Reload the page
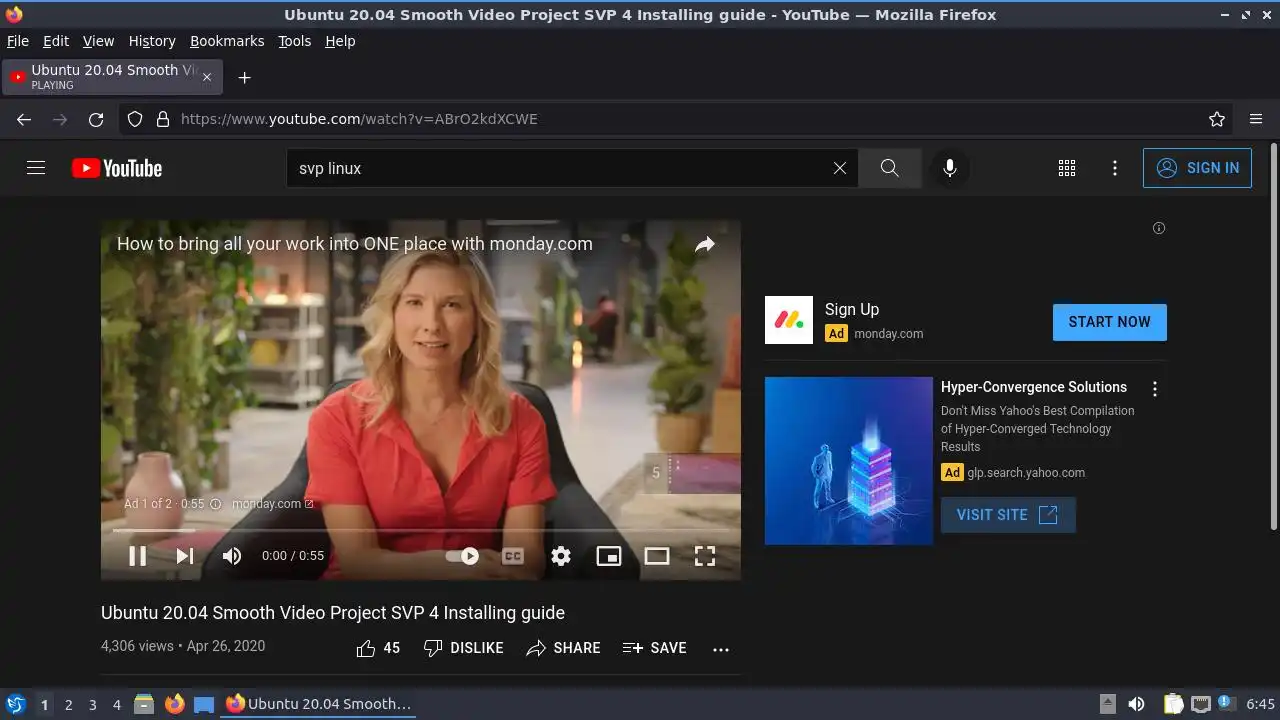The image size is (1280, 720). [x=96, y=119]
